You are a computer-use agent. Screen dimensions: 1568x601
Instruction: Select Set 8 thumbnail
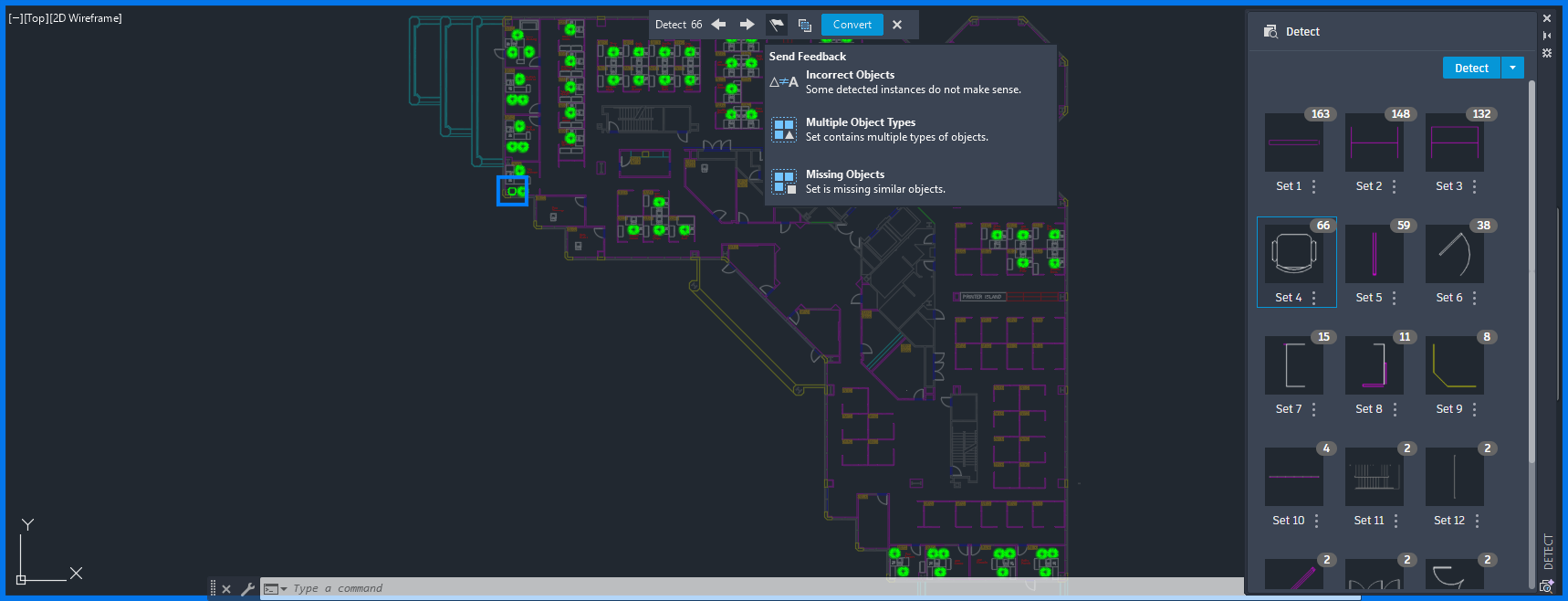(x=1374, y=365)
